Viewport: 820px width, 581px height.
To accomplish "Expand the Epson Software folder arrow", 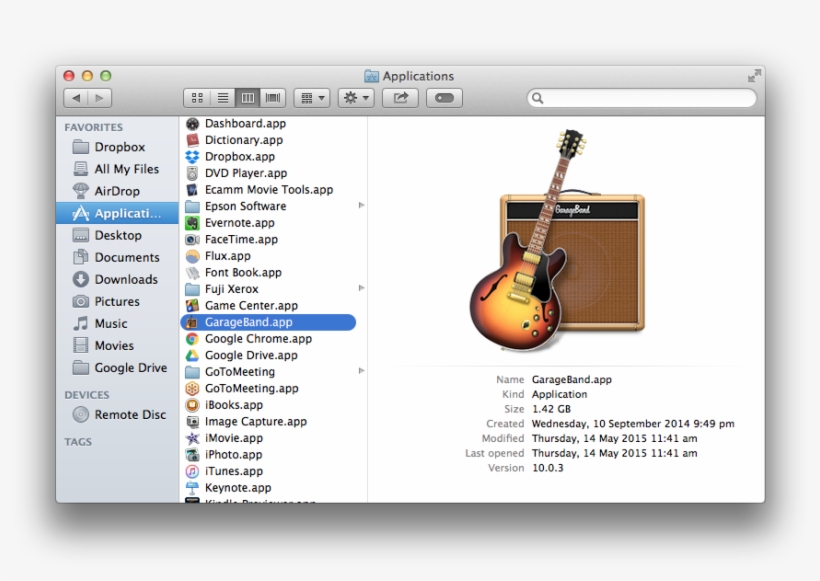I will [x=361, y=206].
